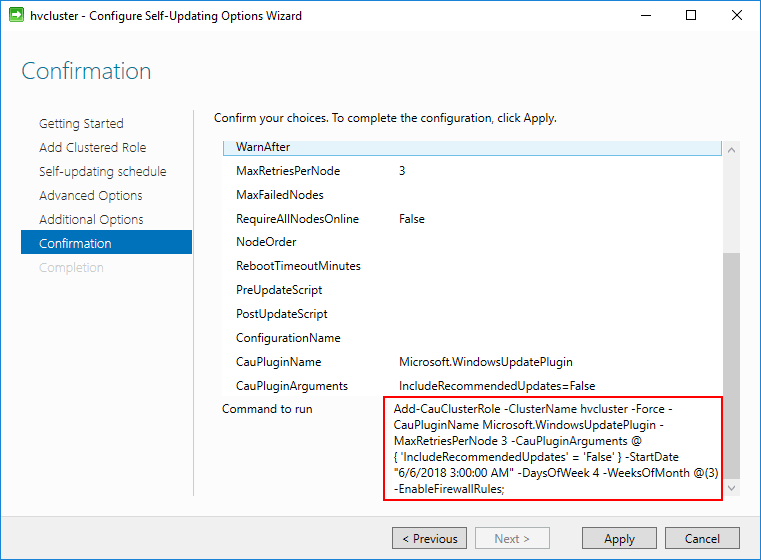Cancel the wizard
The height and width of the screenshot is (560, 761).
click(x=702, y=538)
